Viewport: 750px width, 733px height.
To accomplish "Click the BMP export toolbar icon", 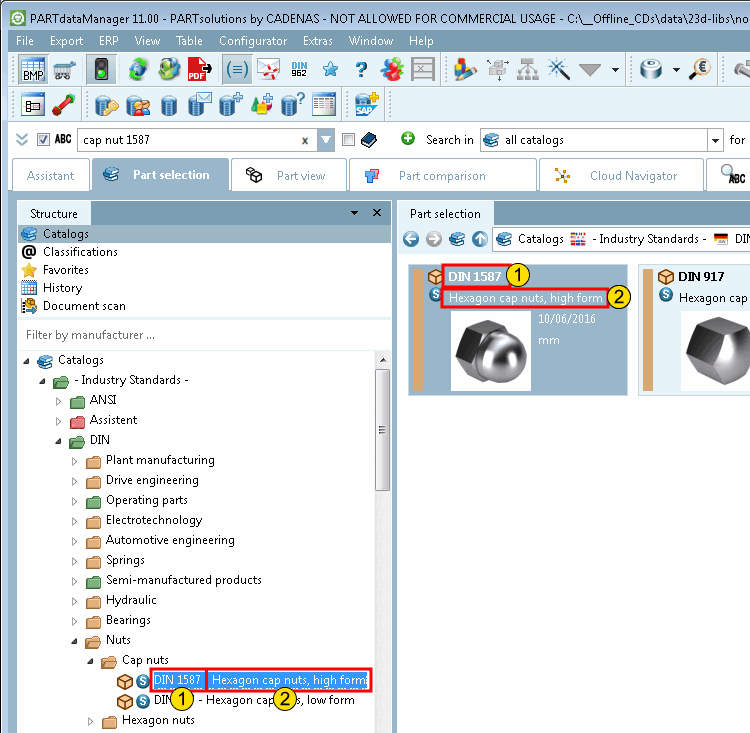I will coord(33,70).
